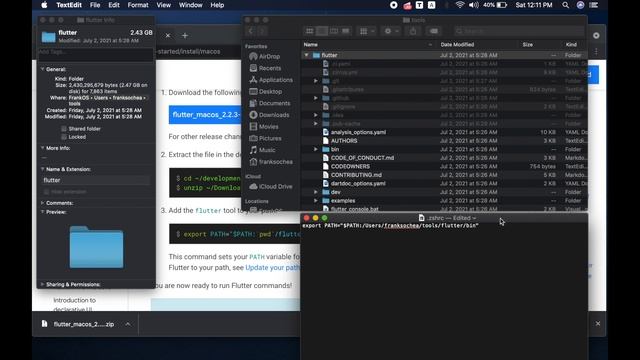Collapse the Preview section
Viewport: 640px width, 360px height.
(42, 212)
